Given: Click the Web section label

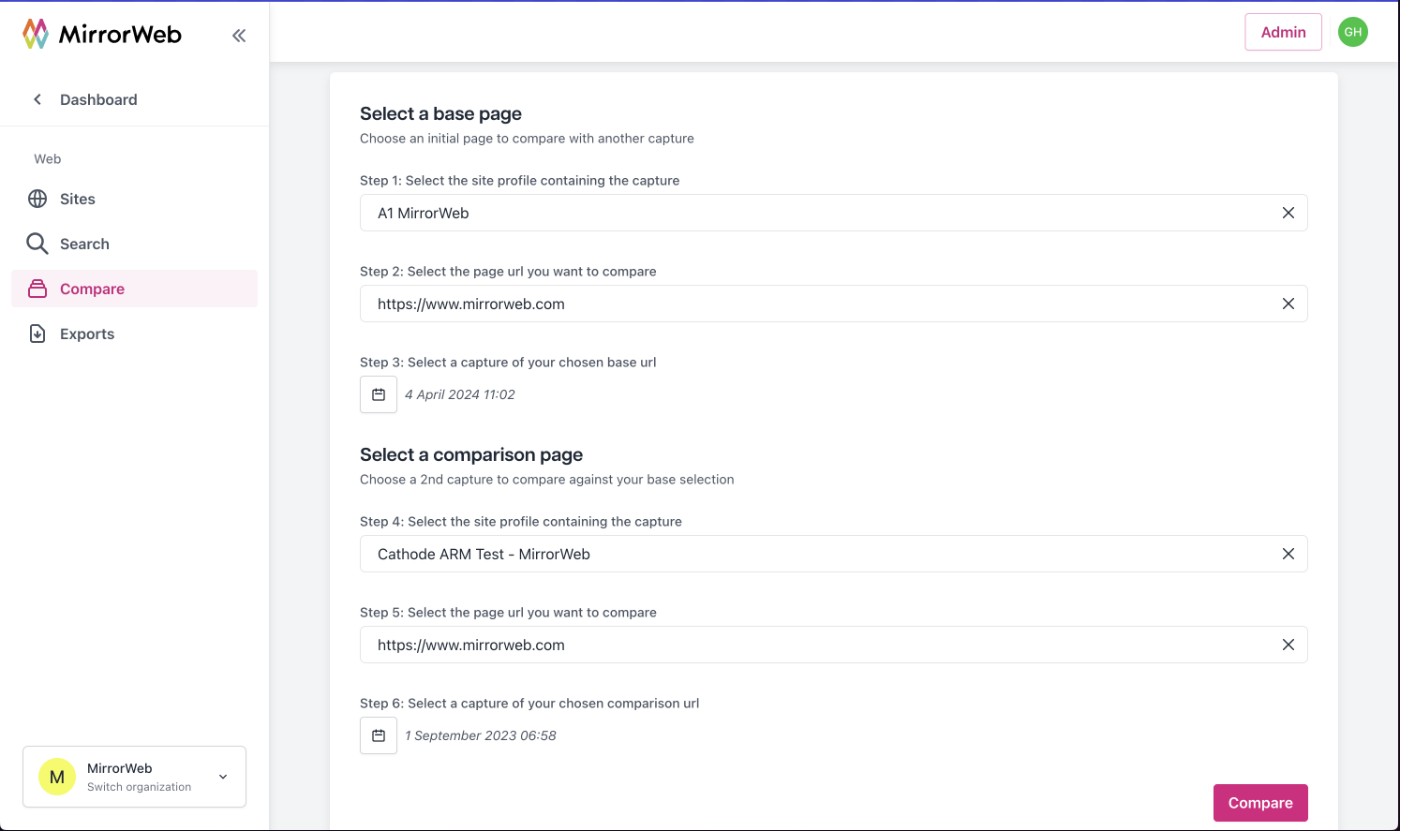Looking at the screenshot, I should click(x=47, y=158).
